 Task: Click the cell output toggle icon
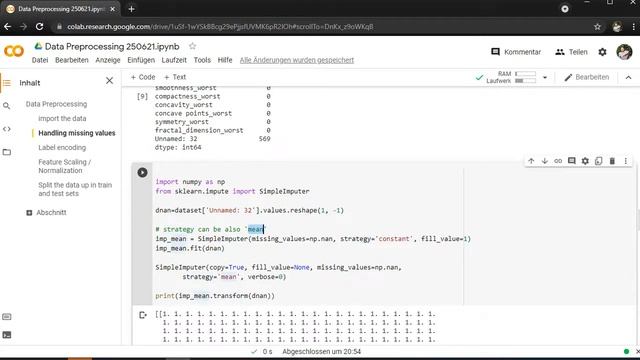pos(142,315)
